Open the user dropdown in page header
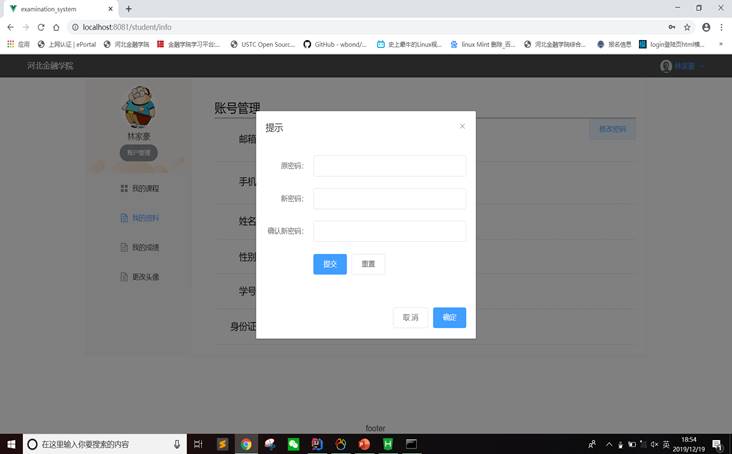732x454 pixels. [682, 66]
